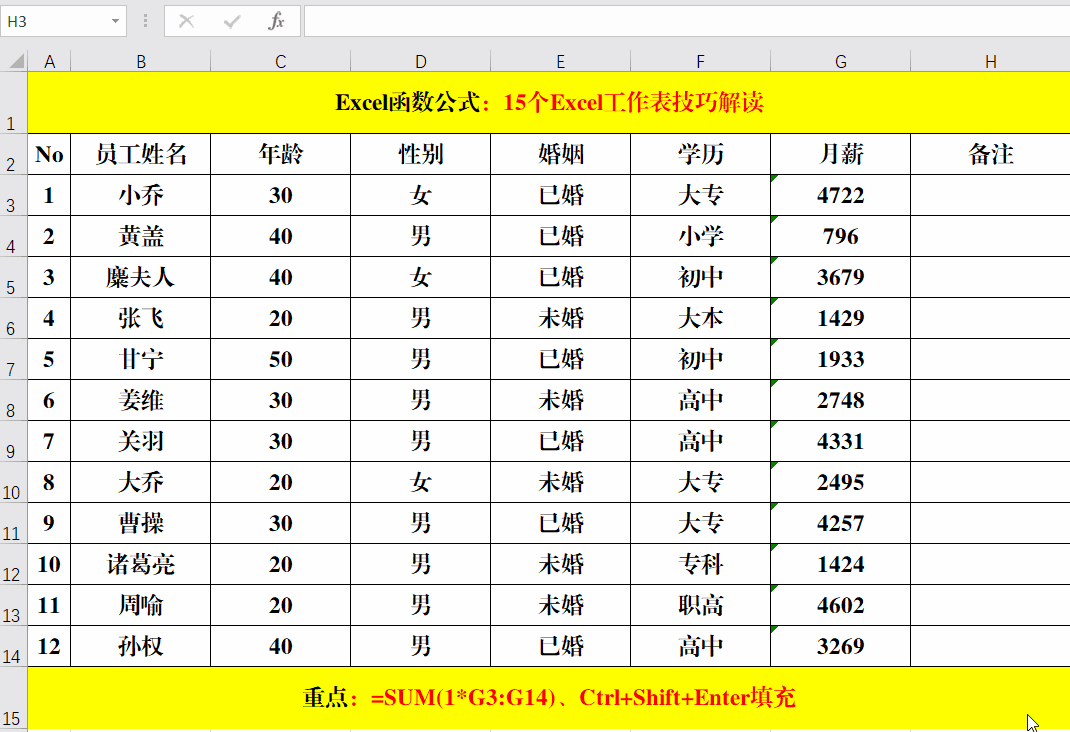Select column D header
The height and width of the screenshot is (732, 1070).
tap(420, 61)
